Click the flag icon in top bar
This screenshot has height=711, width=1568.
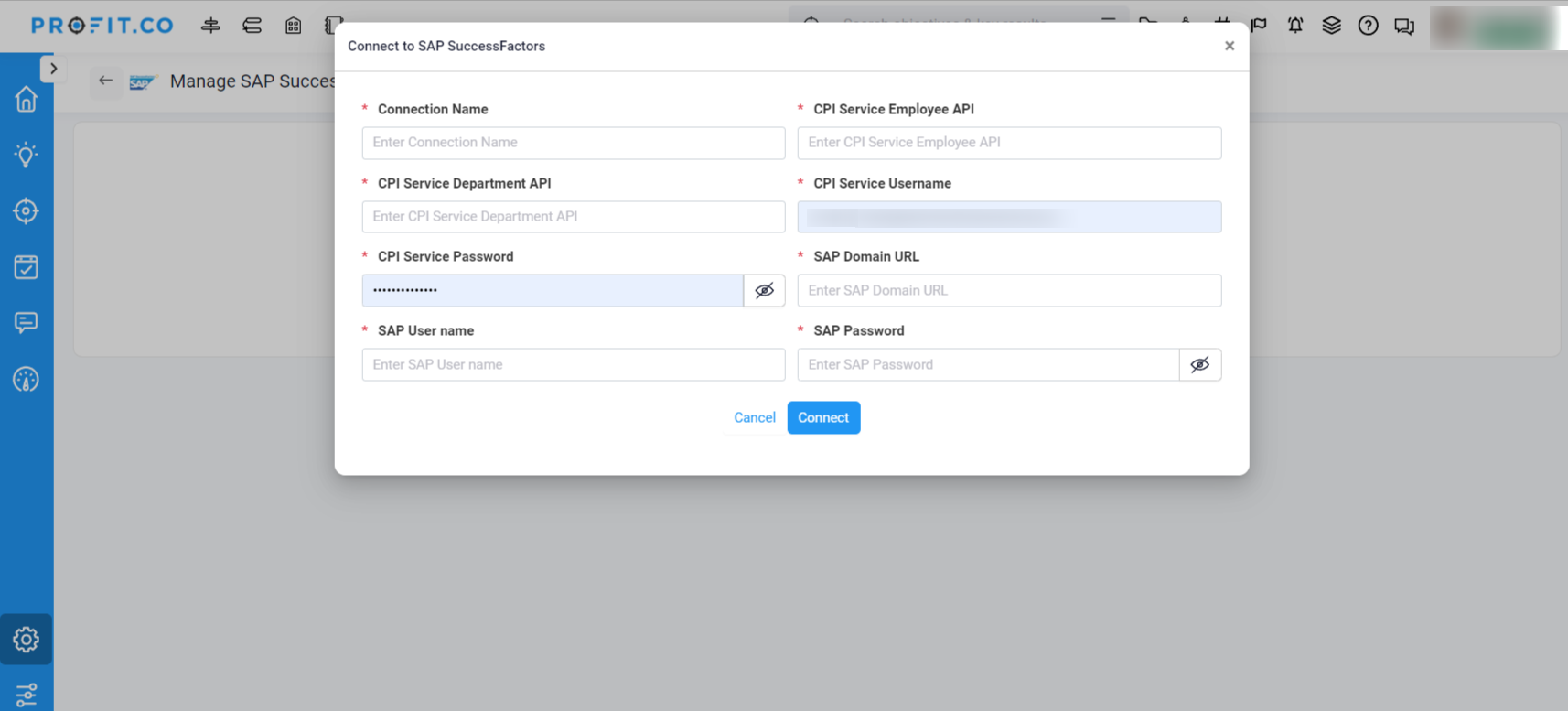pos(1260,25)
